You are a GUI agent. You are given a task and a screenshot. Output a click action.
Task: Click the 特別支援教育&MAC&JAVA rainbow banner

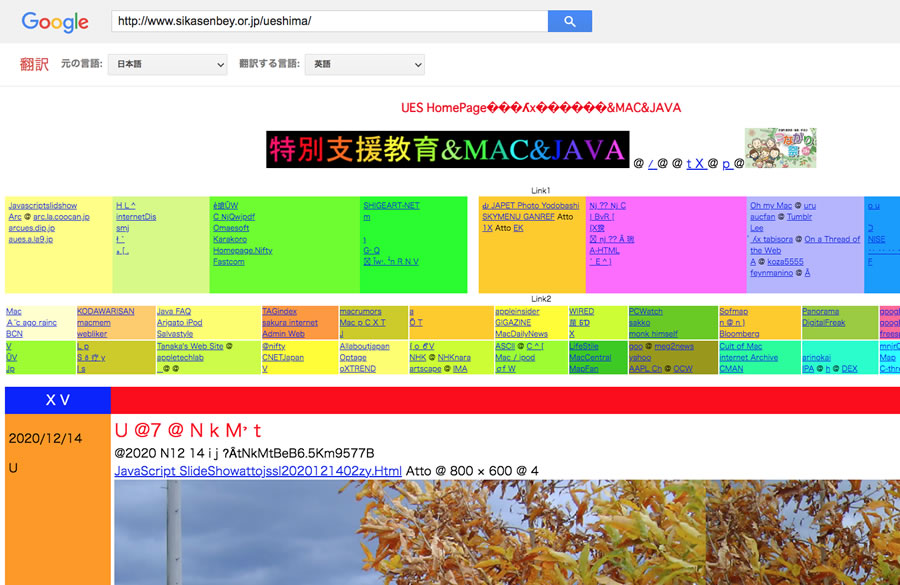[448, 149]
